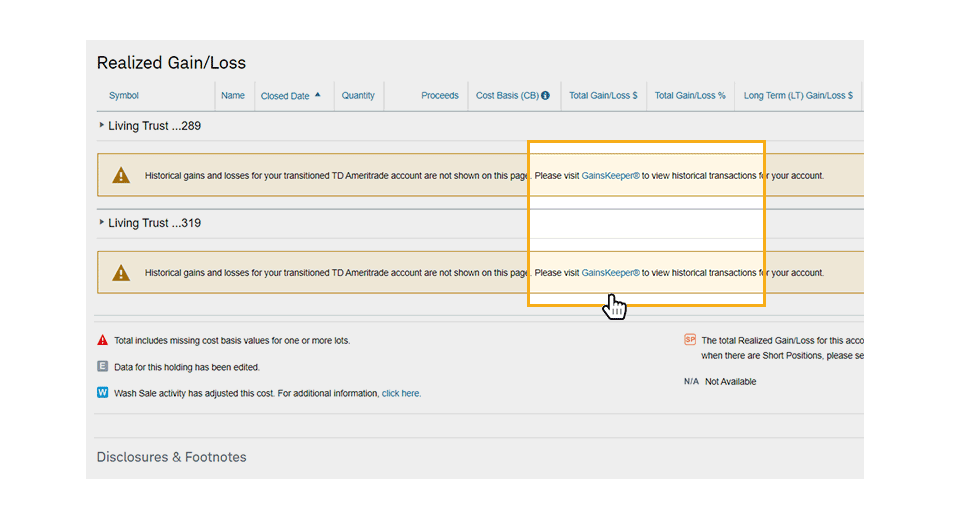963x515 pixels.
Task: Sort by the Quantity column
Action: 358,96
